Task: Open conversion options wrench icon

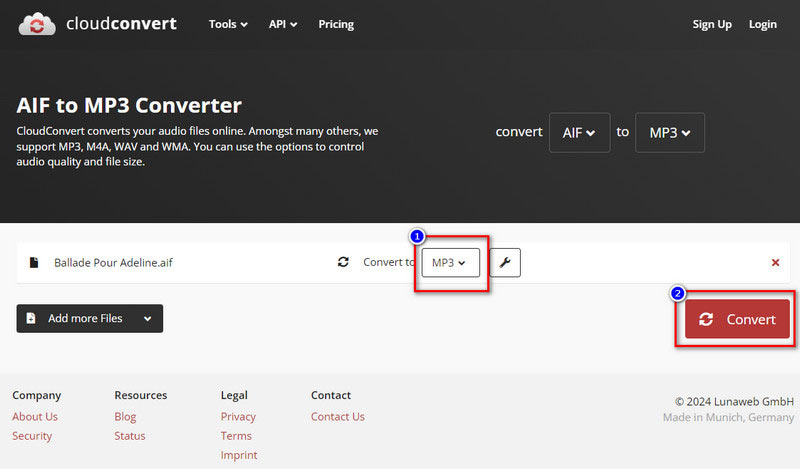Action: tap(505, 262)
